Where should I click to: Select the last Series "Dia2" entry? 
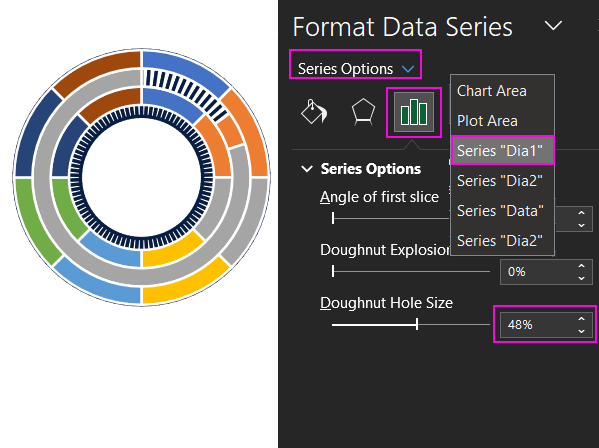(x=500, y=241)
